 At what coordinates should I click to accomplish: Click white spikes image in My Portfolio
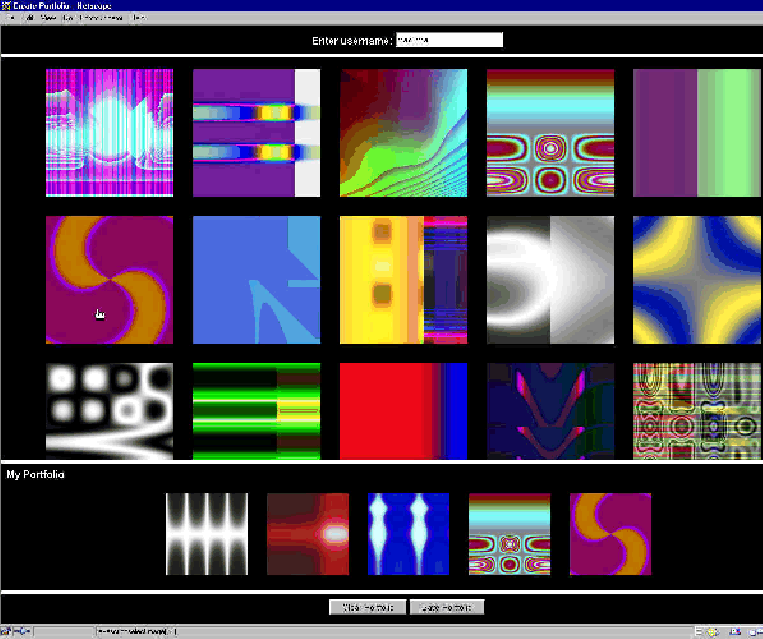tap(207, 534)
